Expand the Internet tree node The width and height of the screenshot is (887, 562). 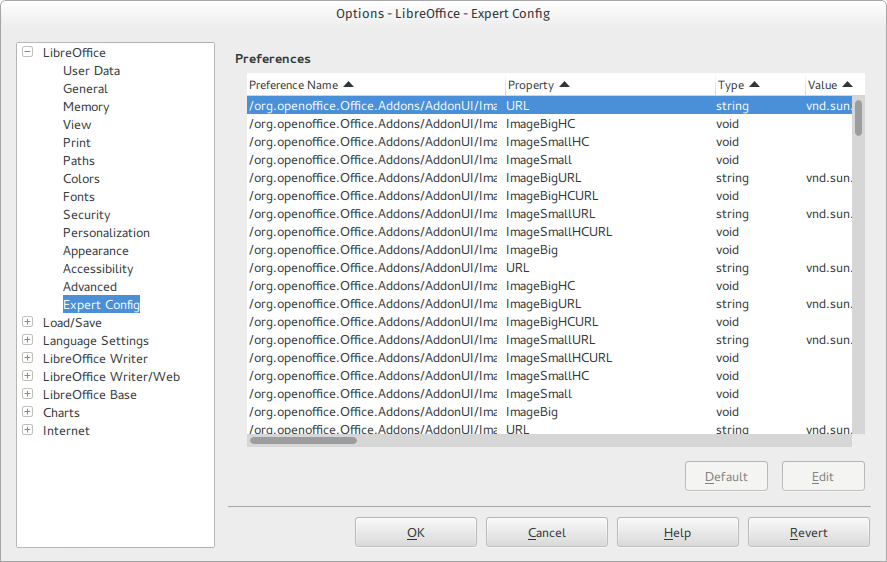[x=28, y=431]
